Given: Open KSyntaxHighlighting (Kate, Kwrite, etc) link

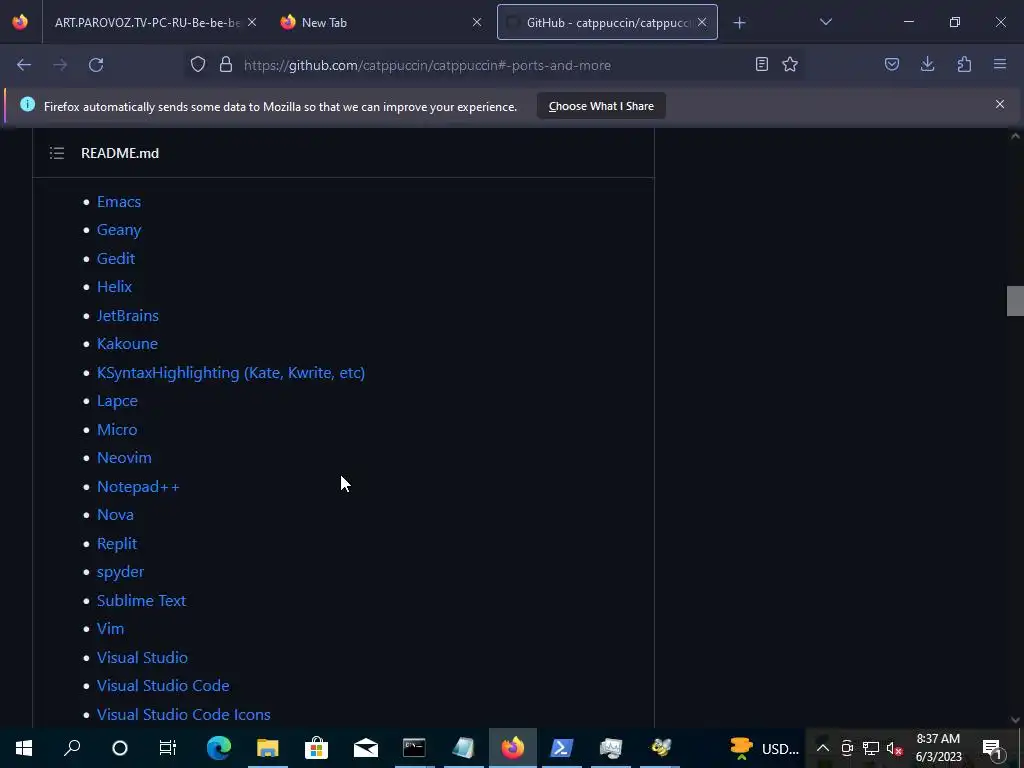Looking at the screenshot, I should coord(231,372).
